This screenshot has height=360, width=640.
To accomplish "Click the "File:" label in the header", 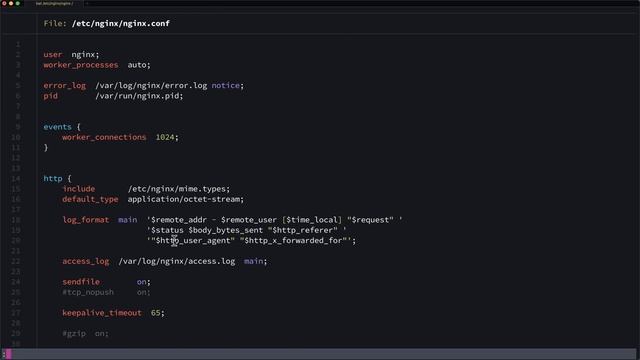I will 55,23.
